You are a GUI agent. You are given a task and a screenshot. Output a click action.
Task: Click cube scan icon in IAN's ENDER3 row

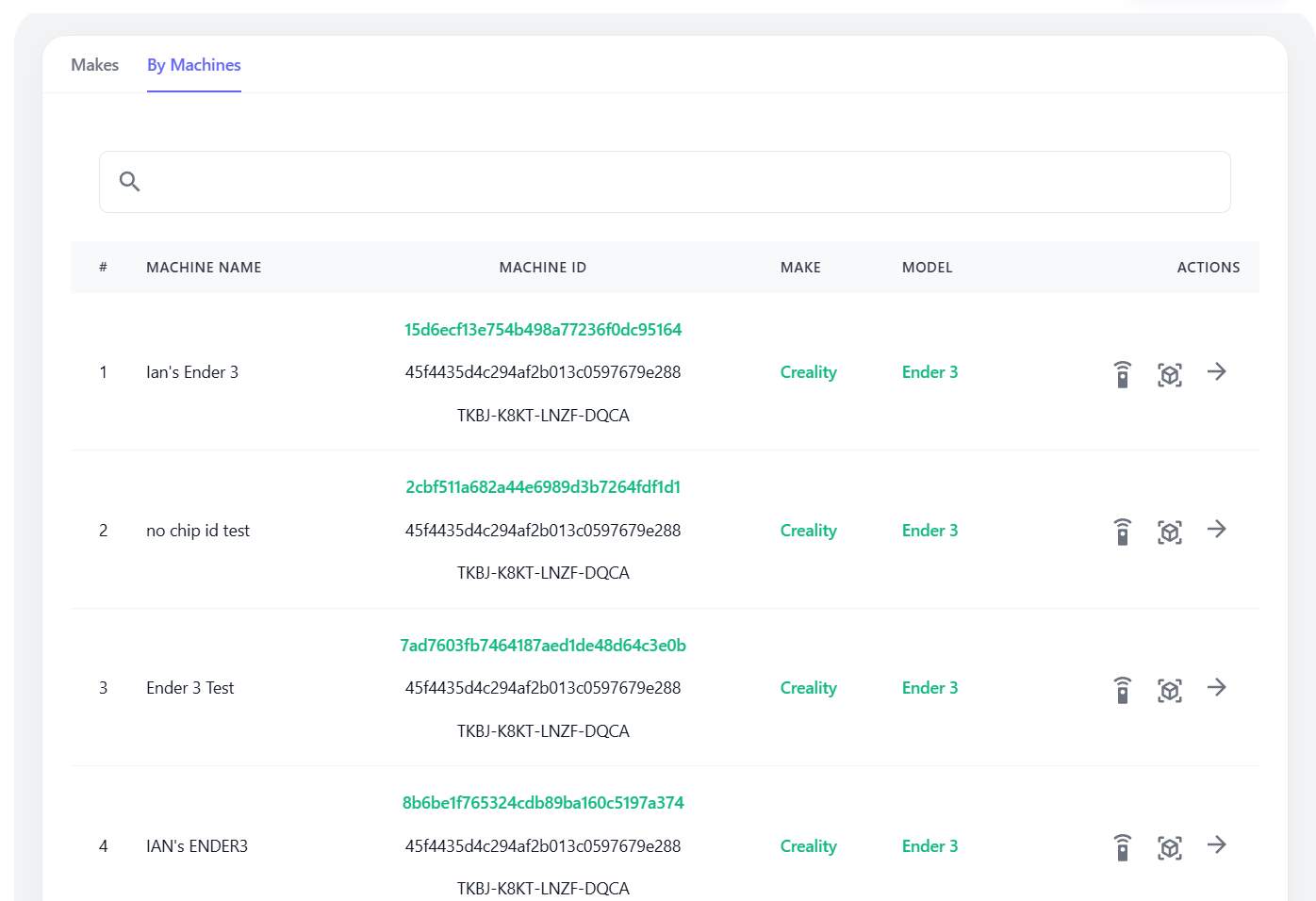[1170, 848]
